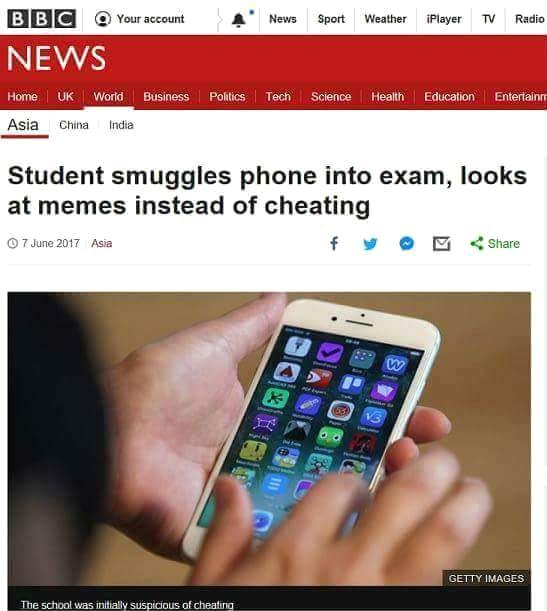The height and width of the screenshot is (611, 547).
Task: Select the Tech news tab
Action: pyautogui.click(x=278, y=96)
